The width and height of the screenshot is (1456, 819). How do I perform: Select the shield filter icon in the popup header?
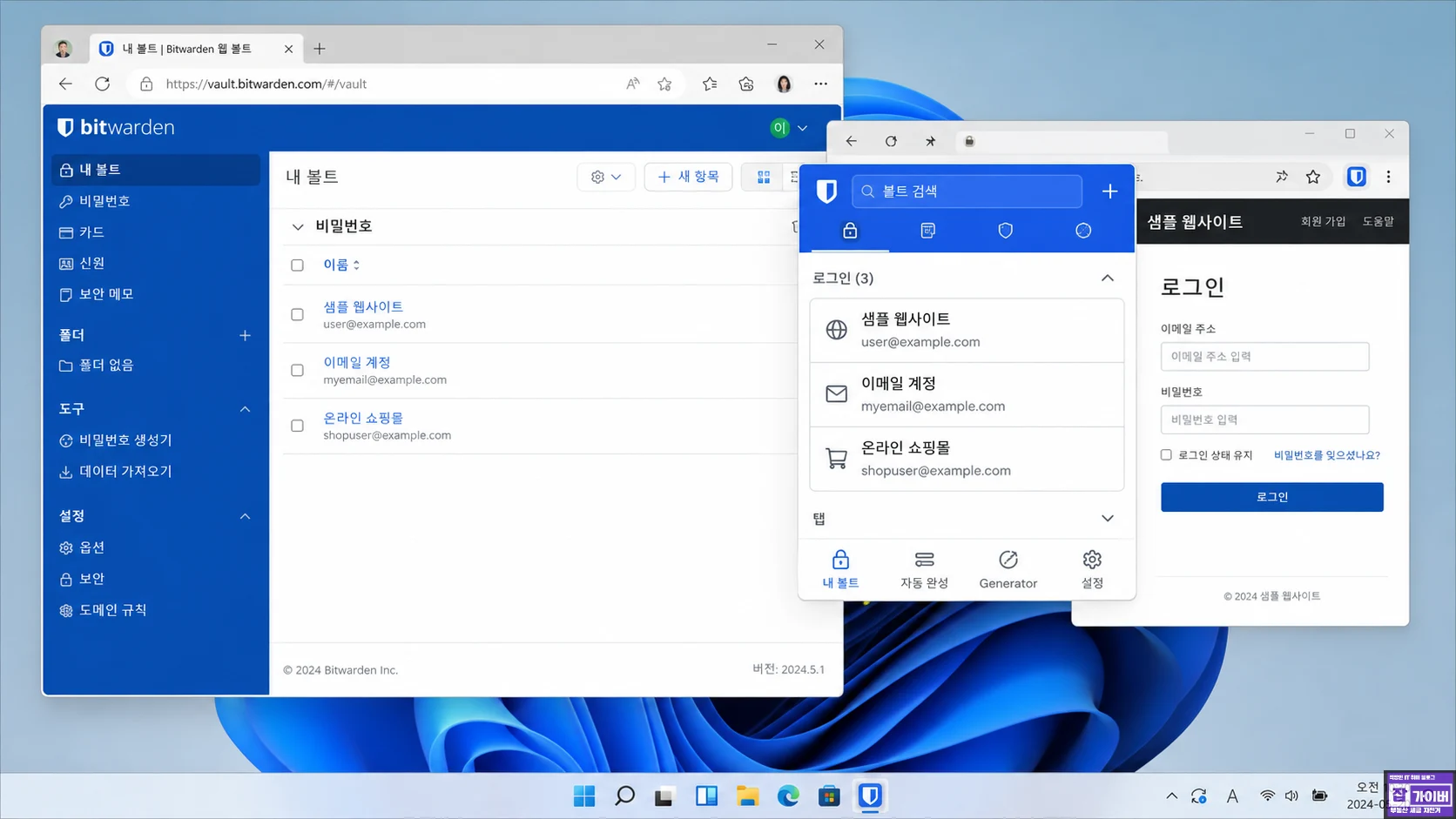pyautogui.click(x=1005, y=231)
